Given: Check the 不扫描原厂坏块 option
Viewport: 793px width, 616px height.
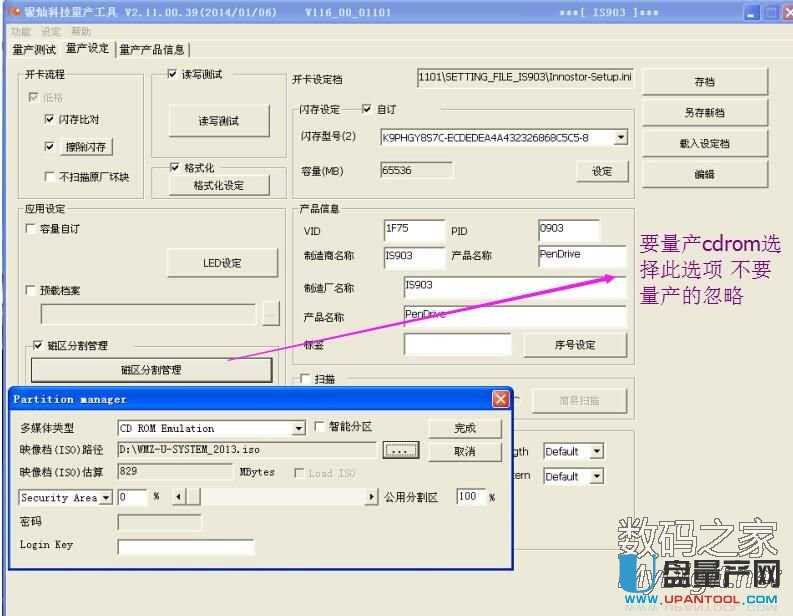Looking at the screenshot, I should coord(50,177).
